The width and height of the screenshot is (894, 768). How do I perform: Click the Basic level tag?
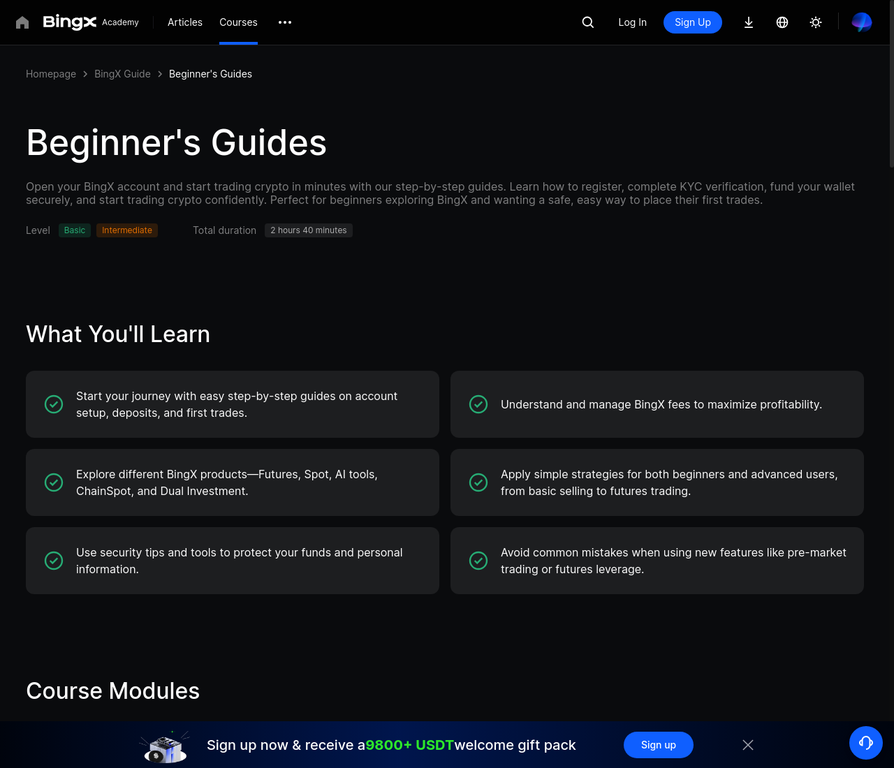tap(75, 230)
